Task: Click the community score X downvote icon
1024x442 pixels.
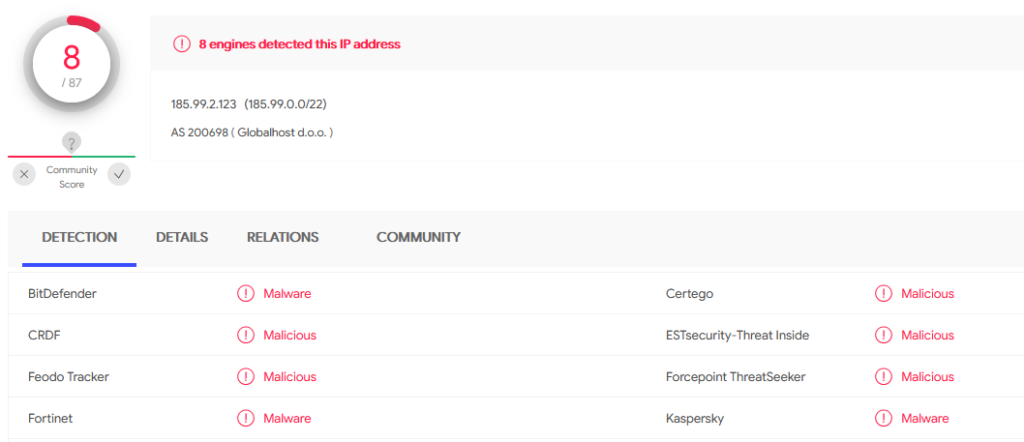Action: coord(24,174)
